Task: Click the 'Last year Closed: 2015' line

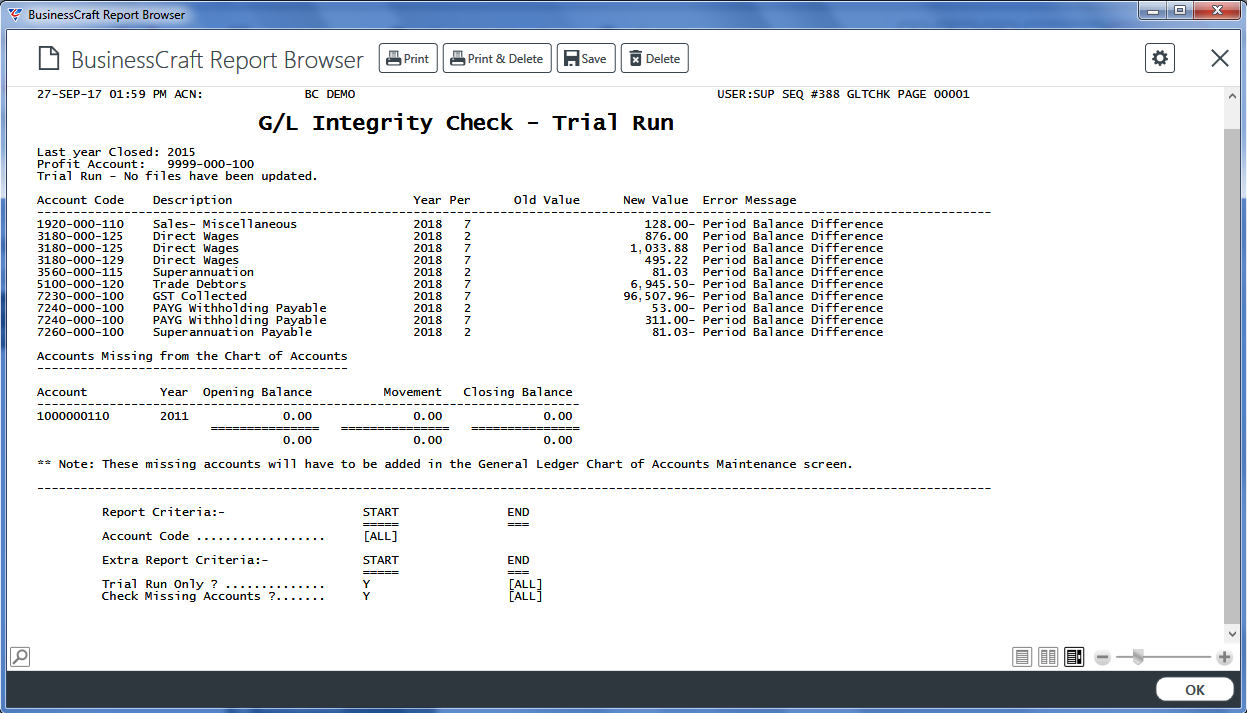Action: (116, 152)
